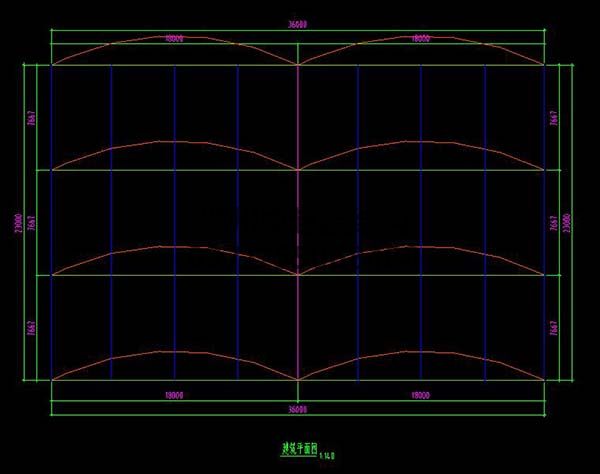Select the apex of the top-right red arch
Screen dimensions: 600x474
tap(421, 37)
